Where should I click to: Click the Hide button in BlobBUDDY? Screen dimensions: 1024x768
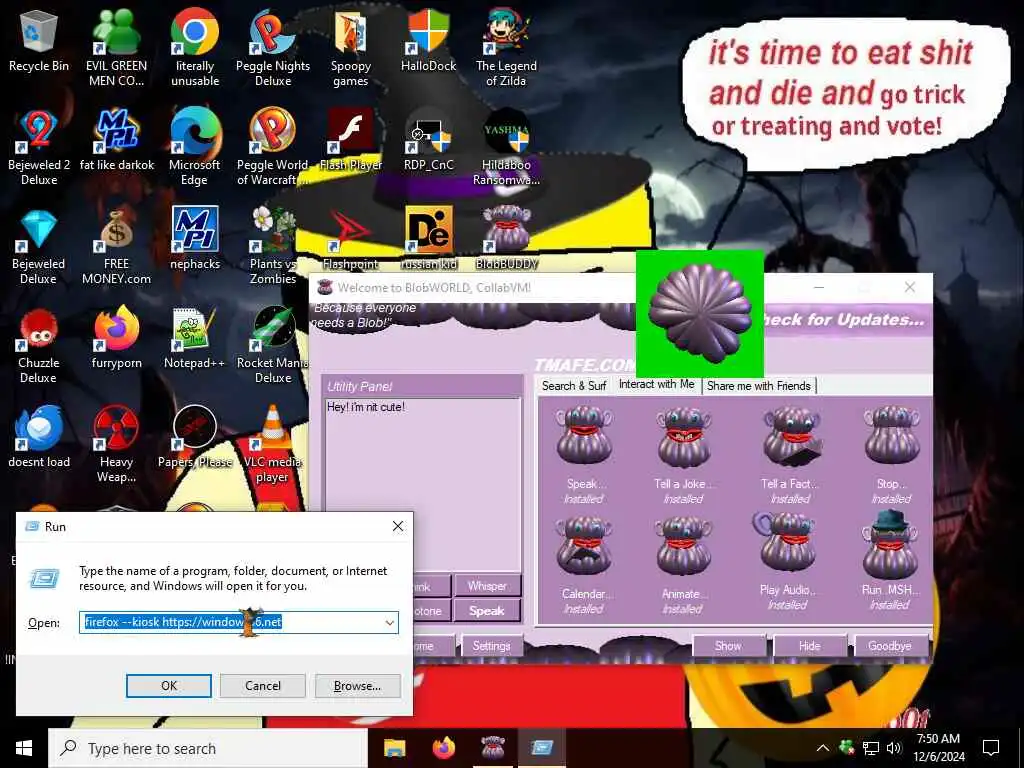pyautogui.click(x=810, y=646)
